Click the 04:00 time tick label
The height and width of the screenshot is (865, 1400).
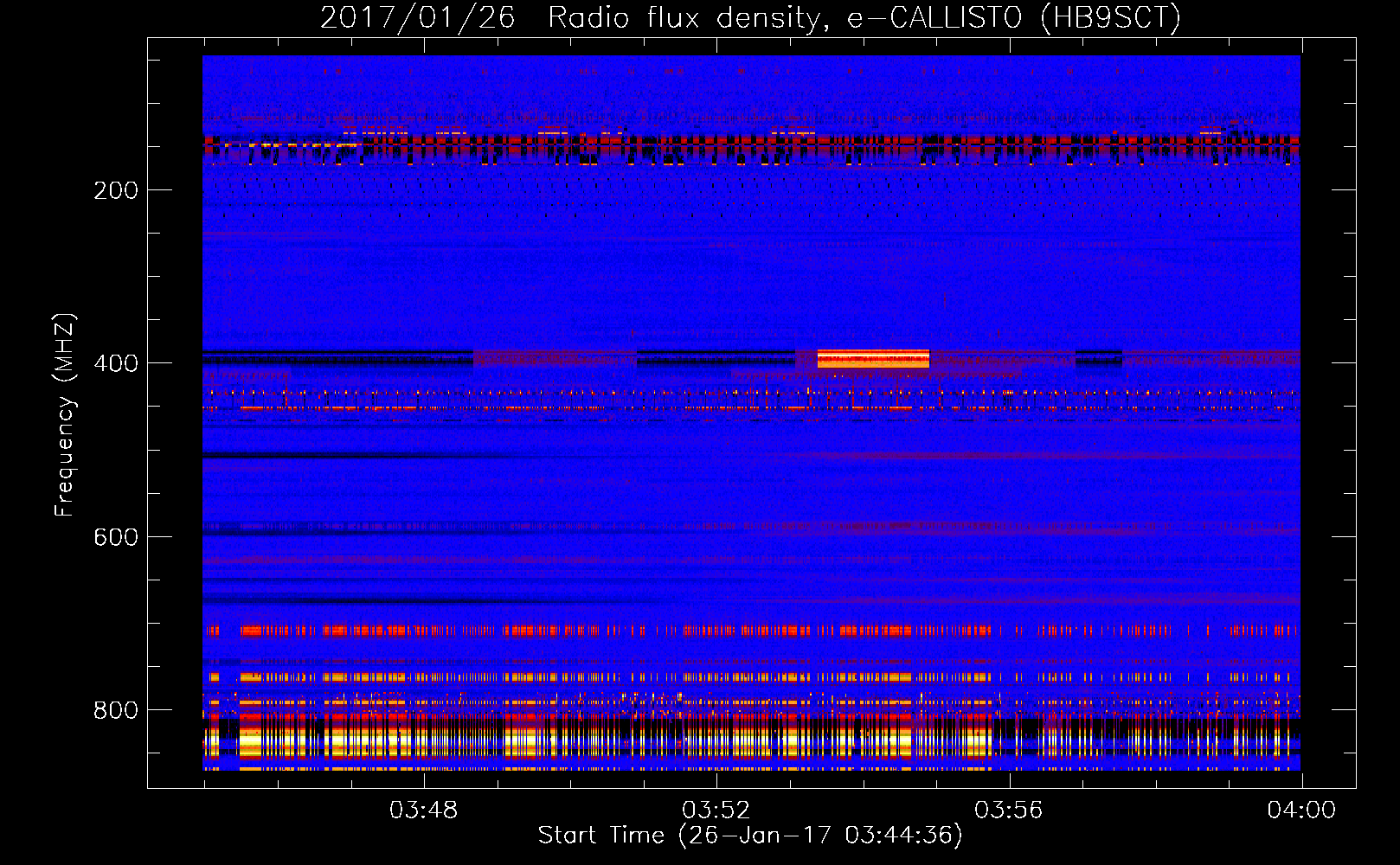(x=1301, y=811)
